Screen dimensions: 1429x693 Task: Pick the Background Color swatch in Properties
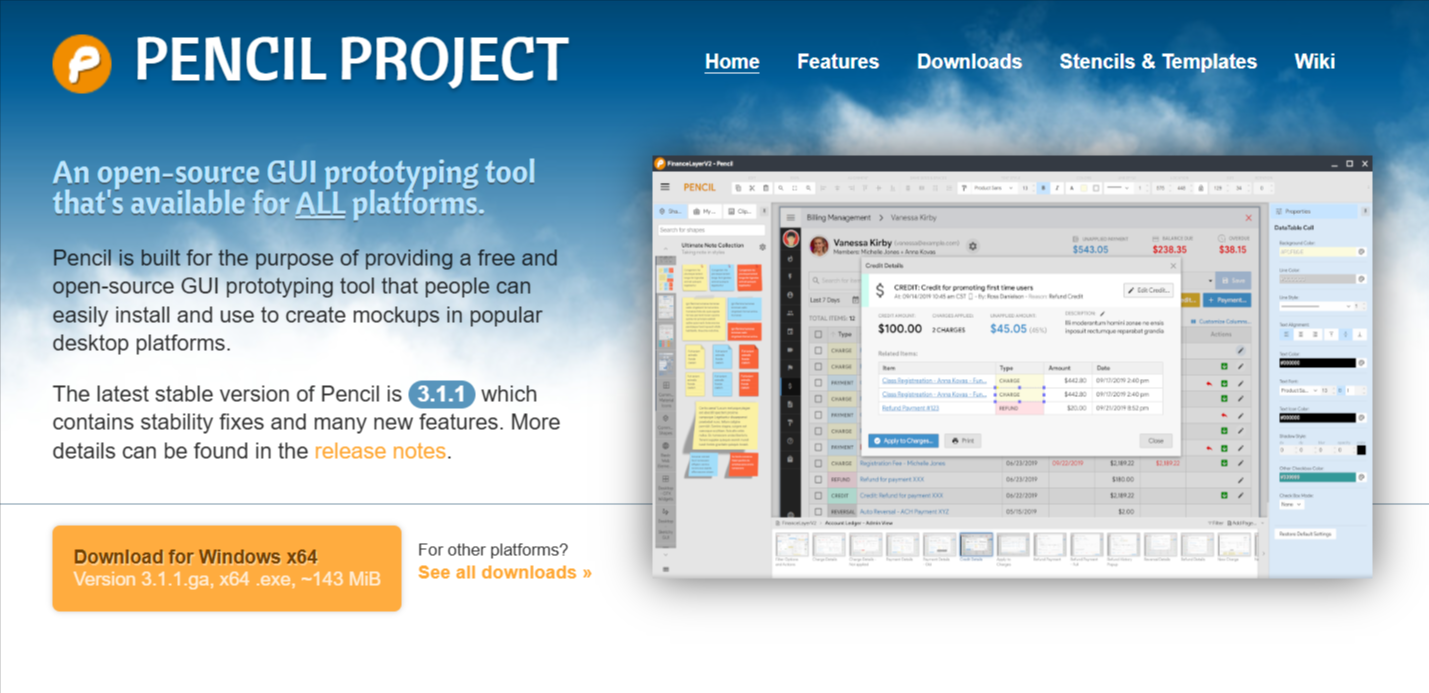click(x=1317, y=252)
